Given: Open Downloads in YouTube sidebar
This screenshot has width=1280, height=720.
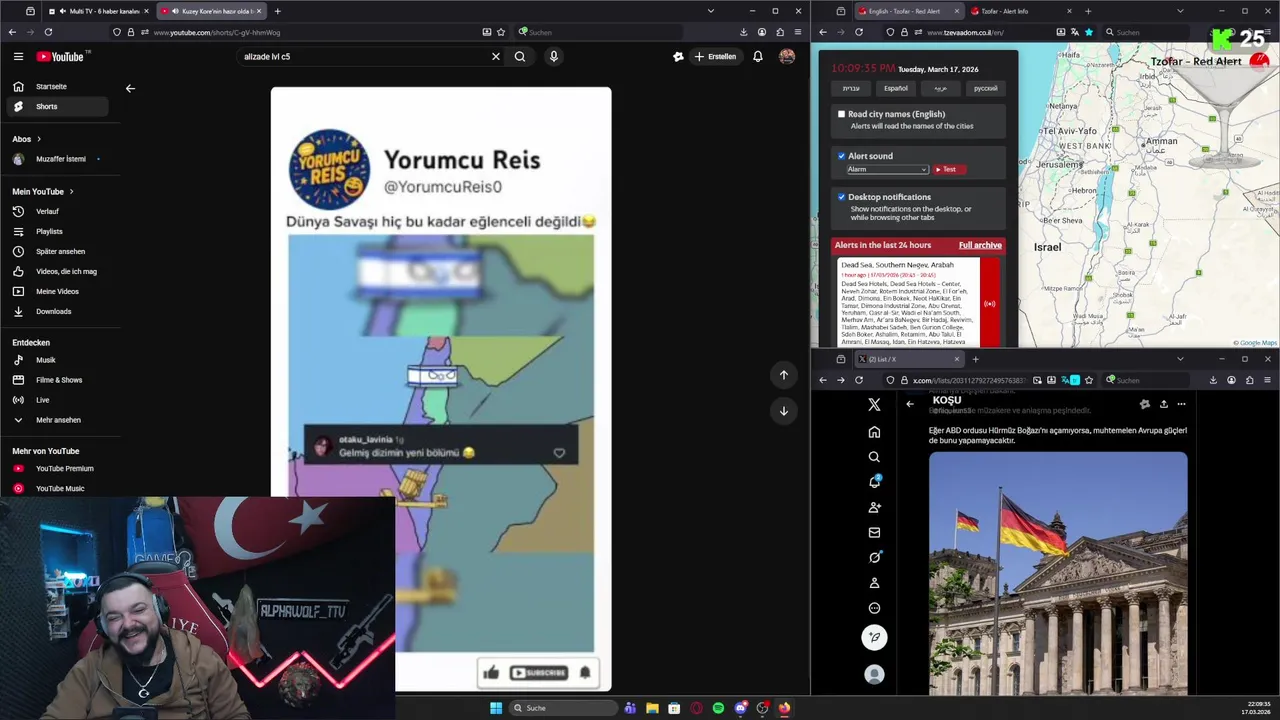Looking at the screenshot, I should 58,311.
